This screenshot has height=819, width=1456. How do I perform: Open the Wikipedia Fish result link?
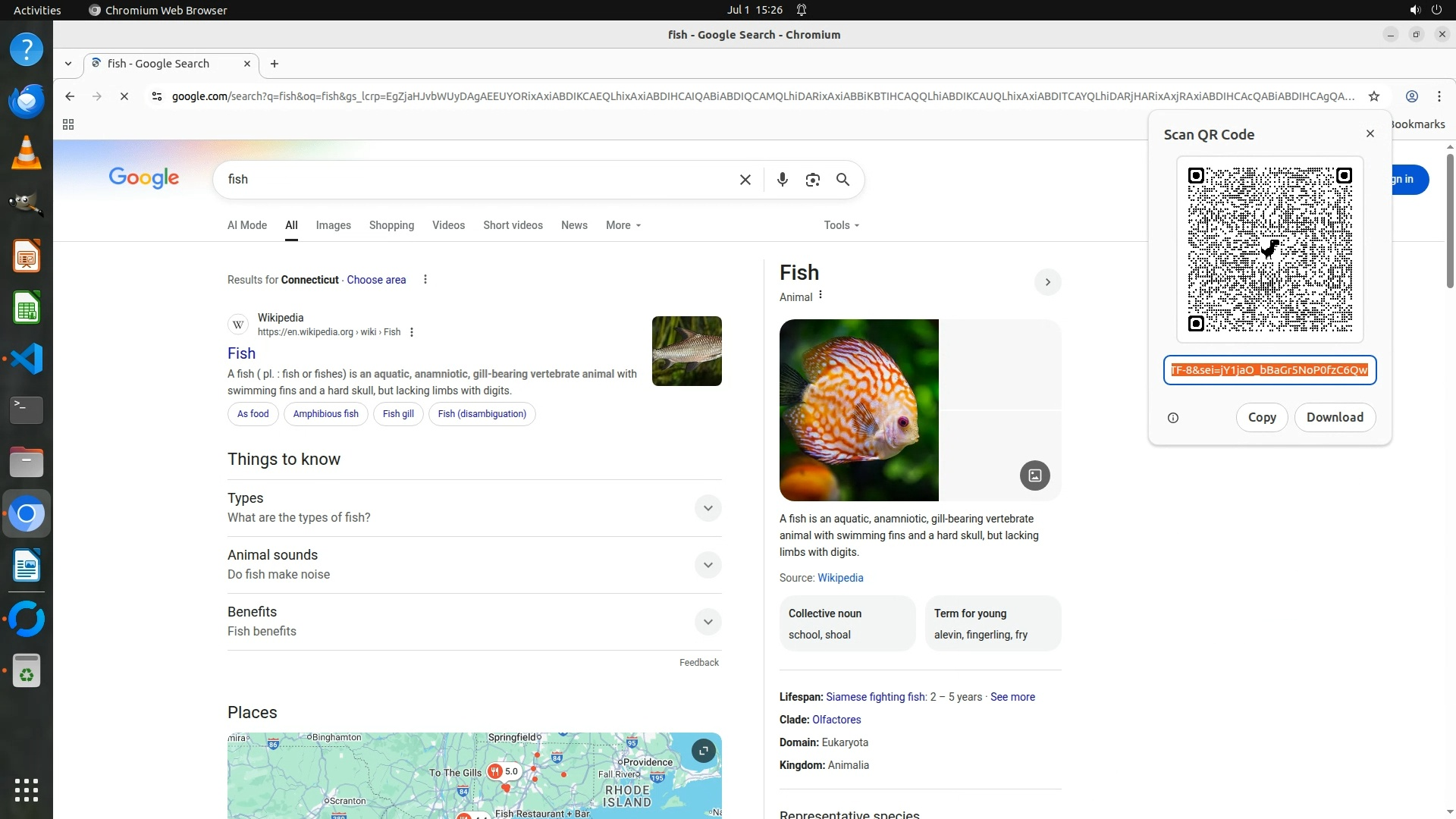[241, 353]
